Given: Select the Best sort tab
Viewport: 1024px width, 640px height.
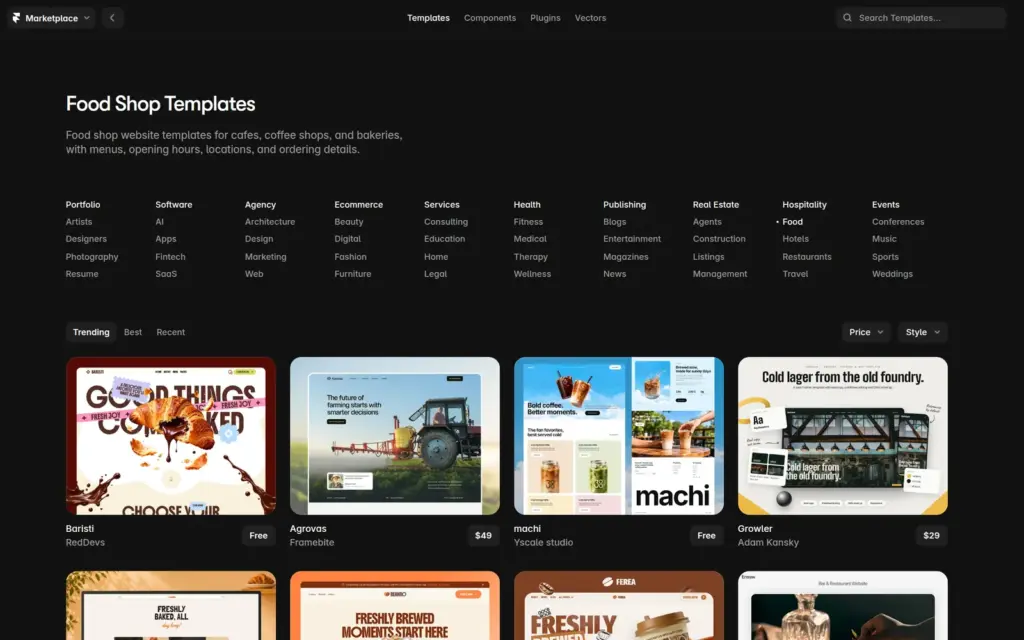Looking at the screenshot, I should tap(133, 332).
